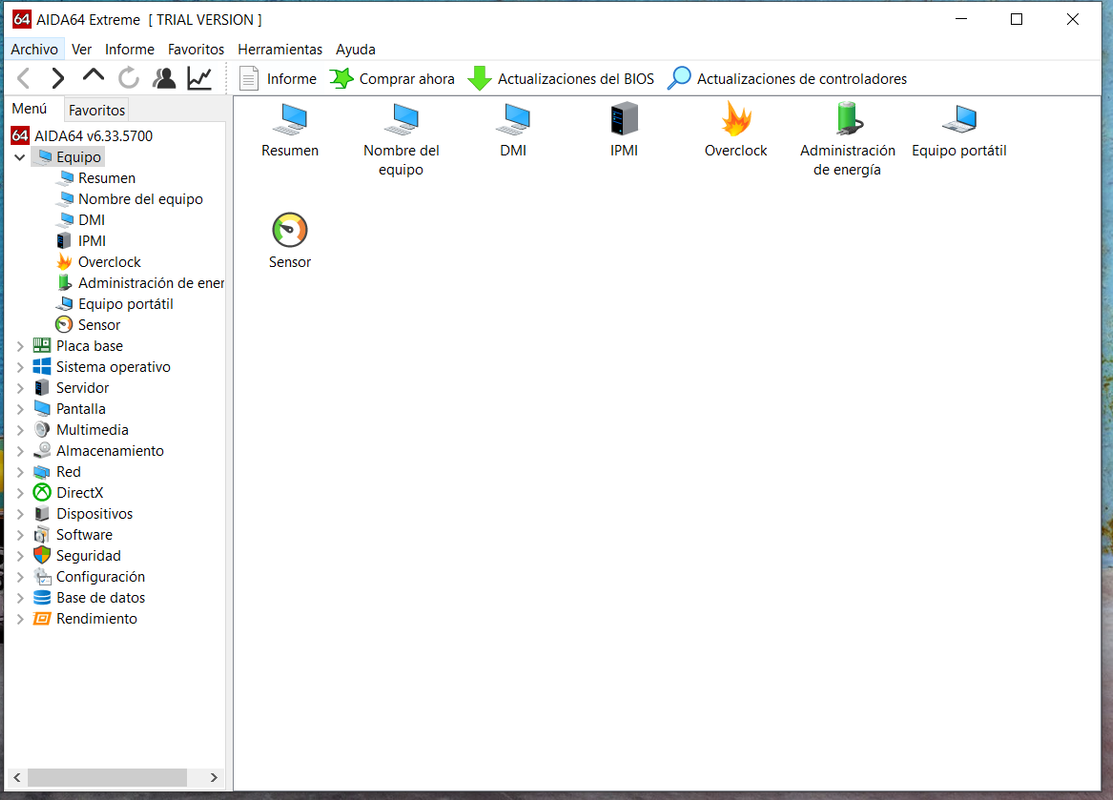
Task: Open Nombre del equipo icon in main pane
Action: coord(401,139)
